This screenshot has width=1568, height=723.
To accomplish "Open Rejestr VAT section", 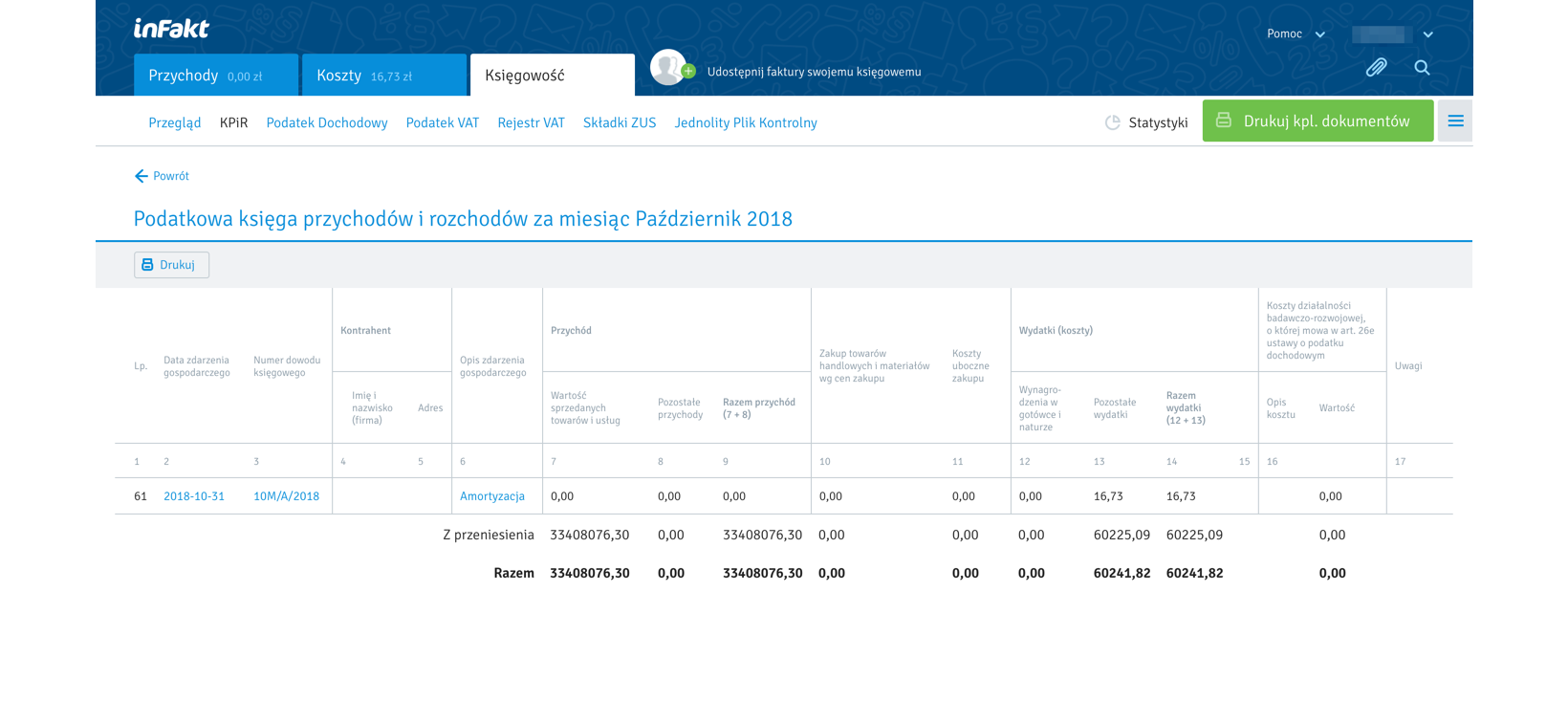I will (x=532, y=122).
